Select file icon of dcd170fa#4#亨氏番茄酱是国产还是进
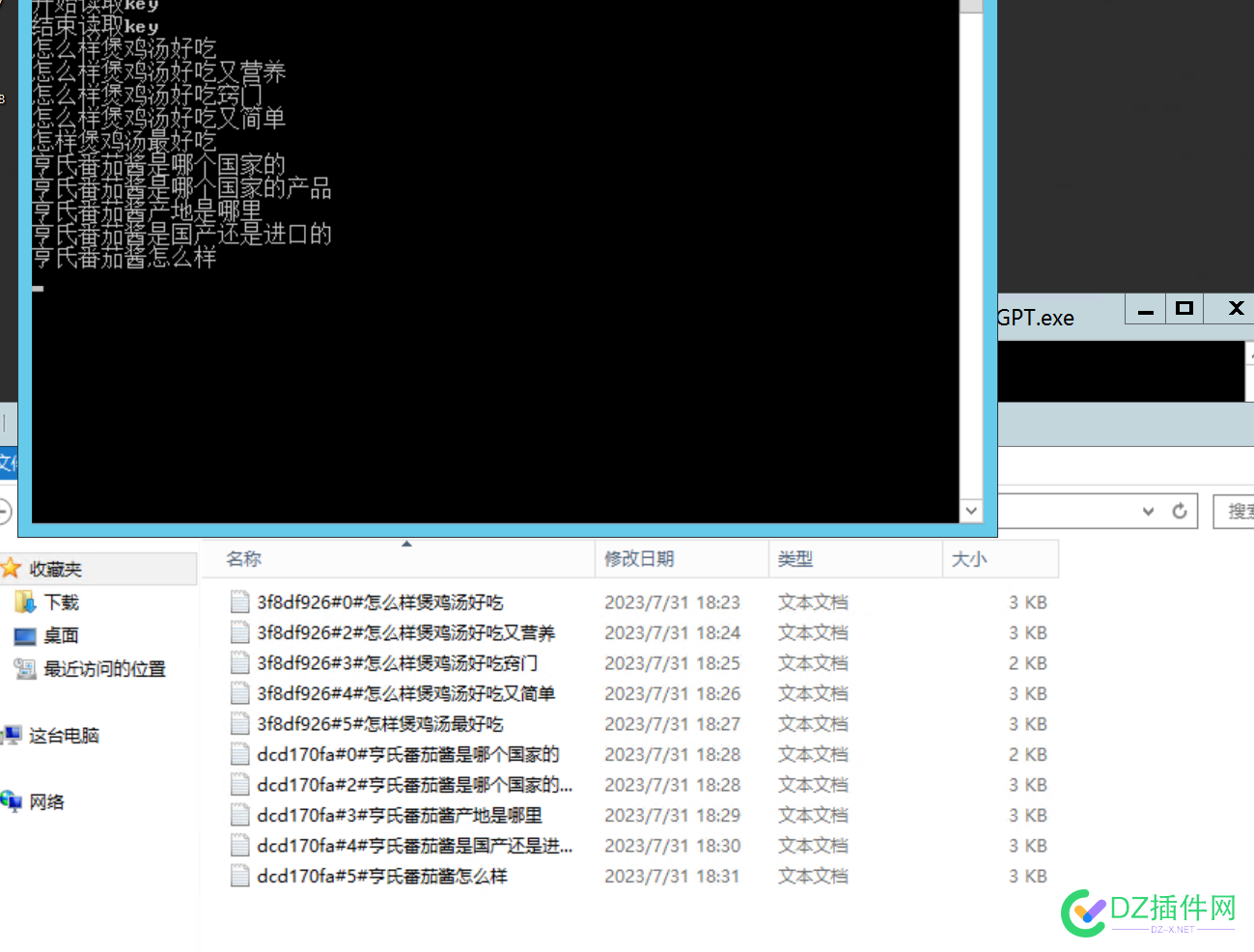Viewport: 1254px width, 952px height. point(240,846)
